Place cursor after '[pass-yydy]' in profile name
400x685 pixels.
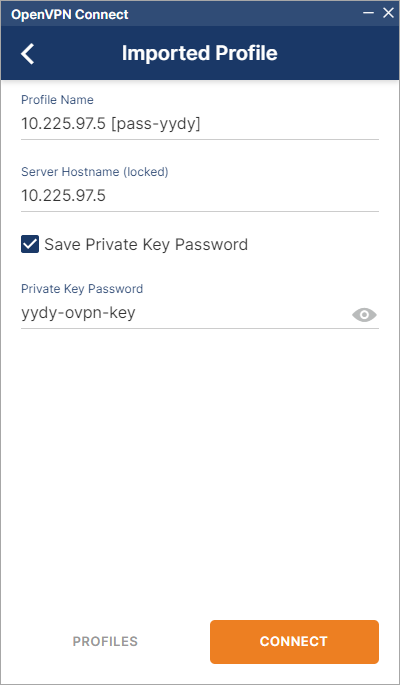pos(201,125)
